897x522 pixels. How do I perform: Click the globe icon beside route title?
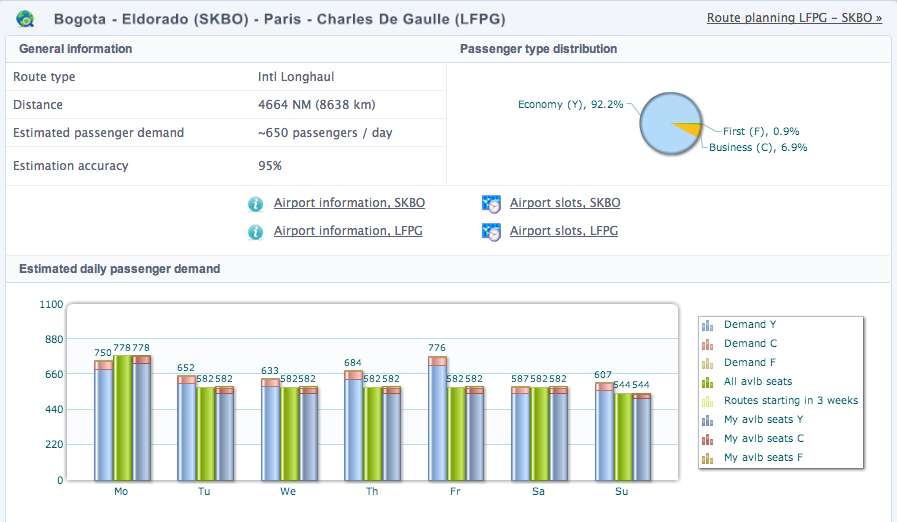point(25,18)
